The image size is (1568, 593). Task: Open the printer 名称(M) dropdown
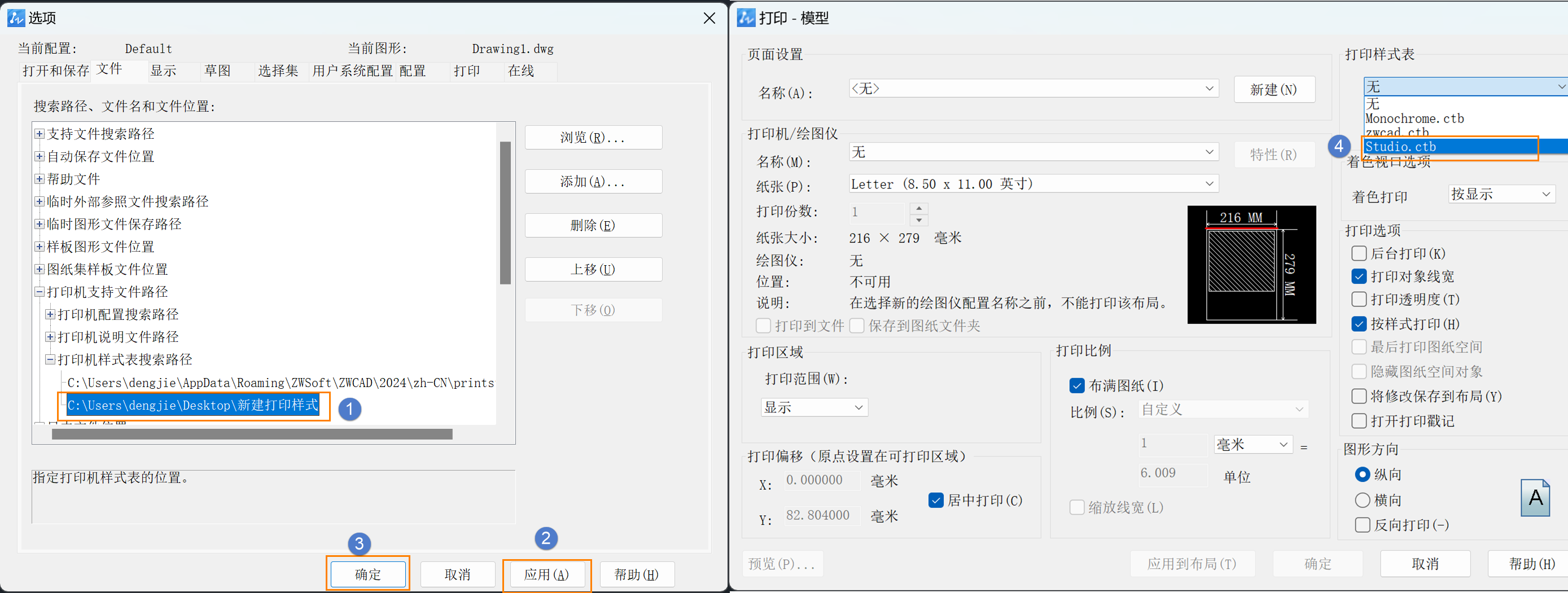1033,151
